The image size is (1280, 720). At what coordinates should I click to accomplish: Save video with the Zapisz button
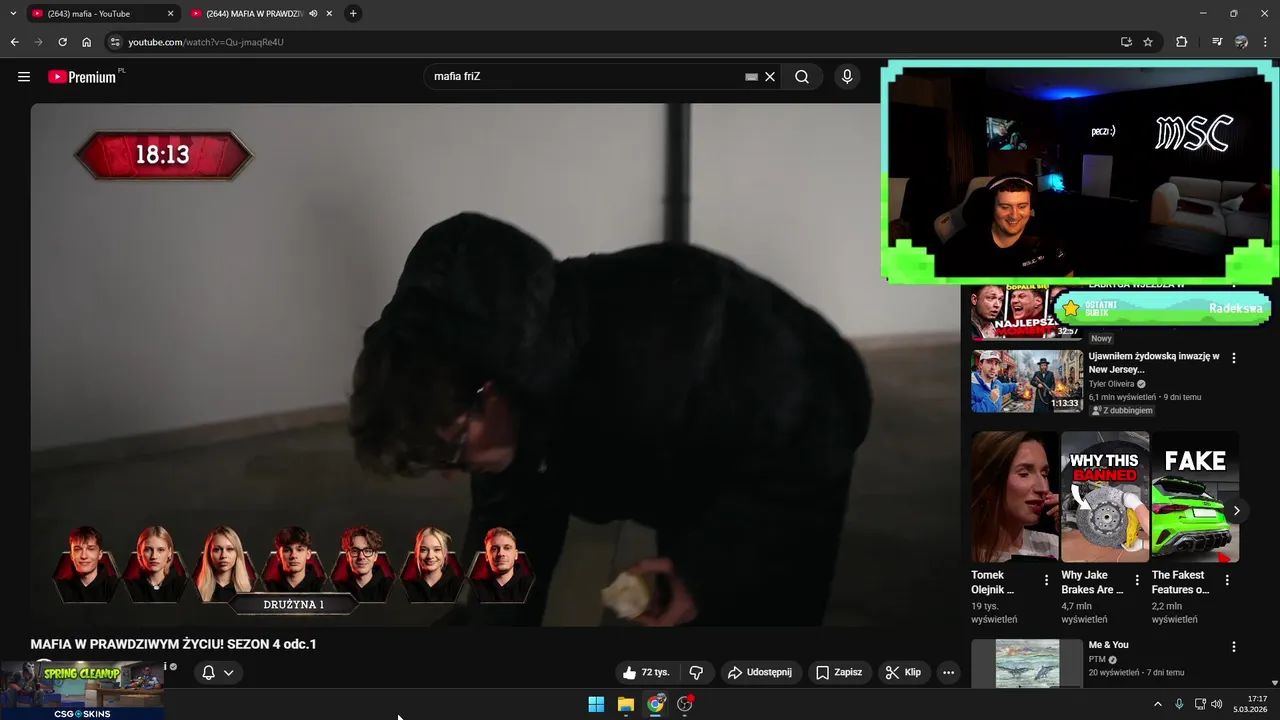coord(838,673)
